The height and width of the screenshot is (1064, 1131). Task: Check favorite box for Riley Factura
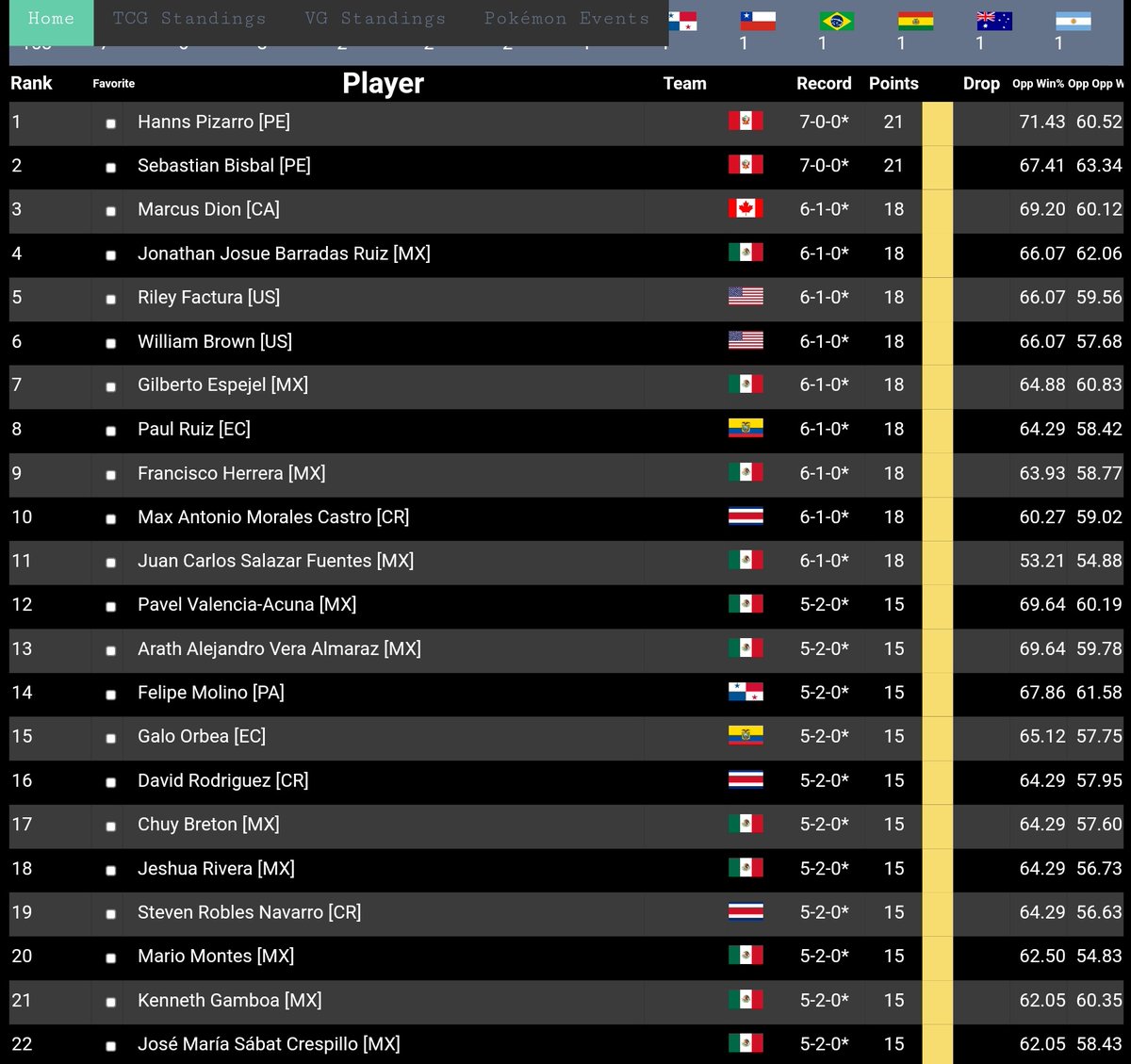click(x=110, y=299)
